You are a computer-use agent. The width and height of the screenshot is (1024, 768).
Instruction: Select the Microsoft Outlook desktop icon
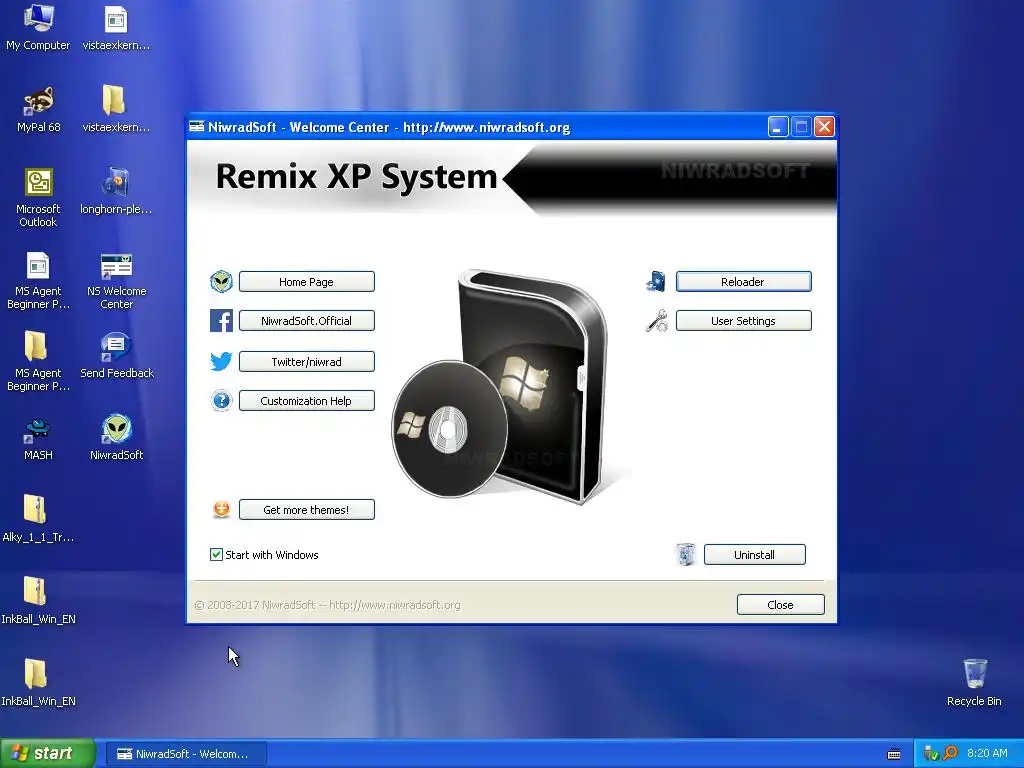(38, 197)
